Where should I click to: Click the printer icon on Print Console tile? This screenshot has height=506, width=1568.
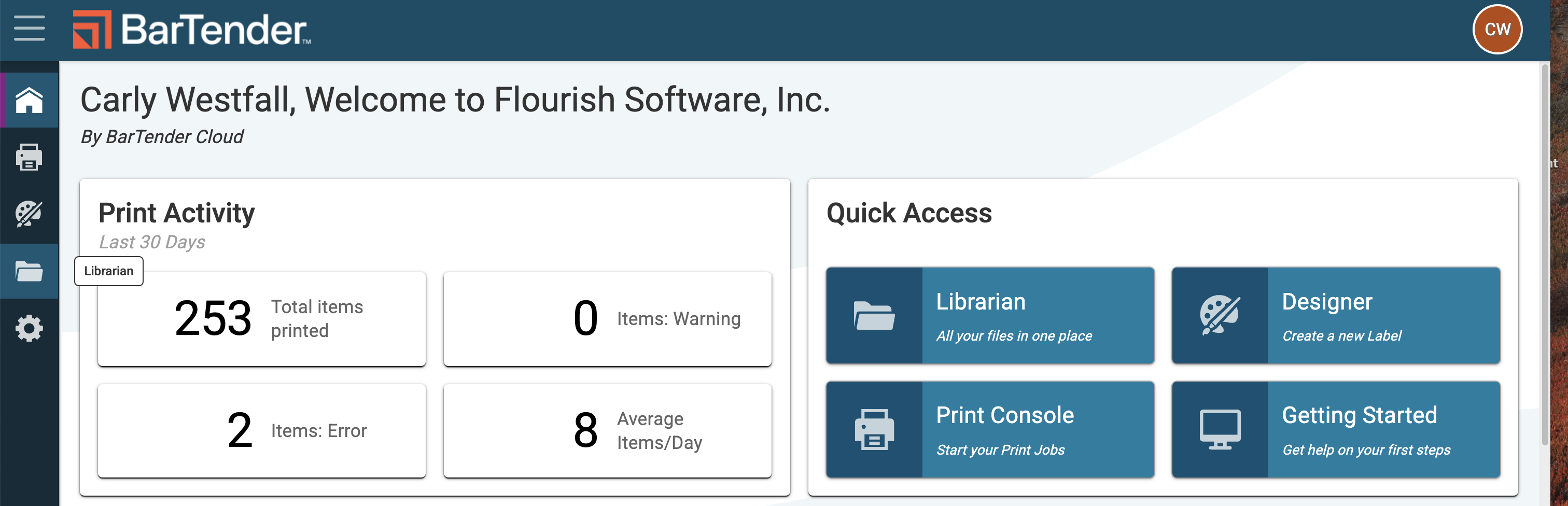pos(874,429)
